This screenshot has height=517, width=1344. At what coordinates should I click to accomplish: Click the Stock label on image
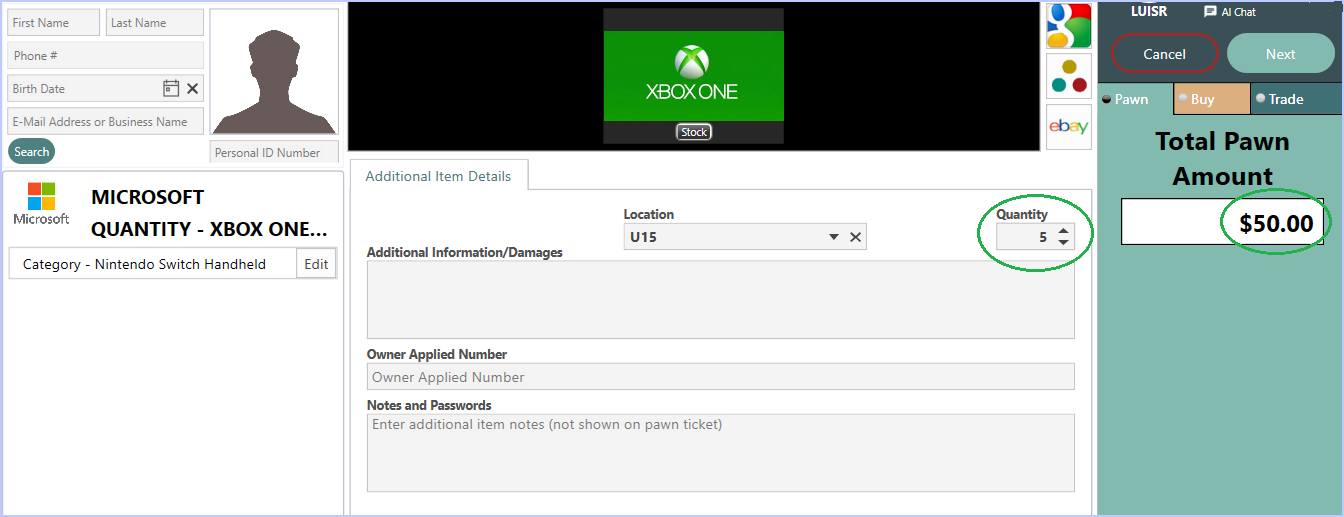(694, 132)
